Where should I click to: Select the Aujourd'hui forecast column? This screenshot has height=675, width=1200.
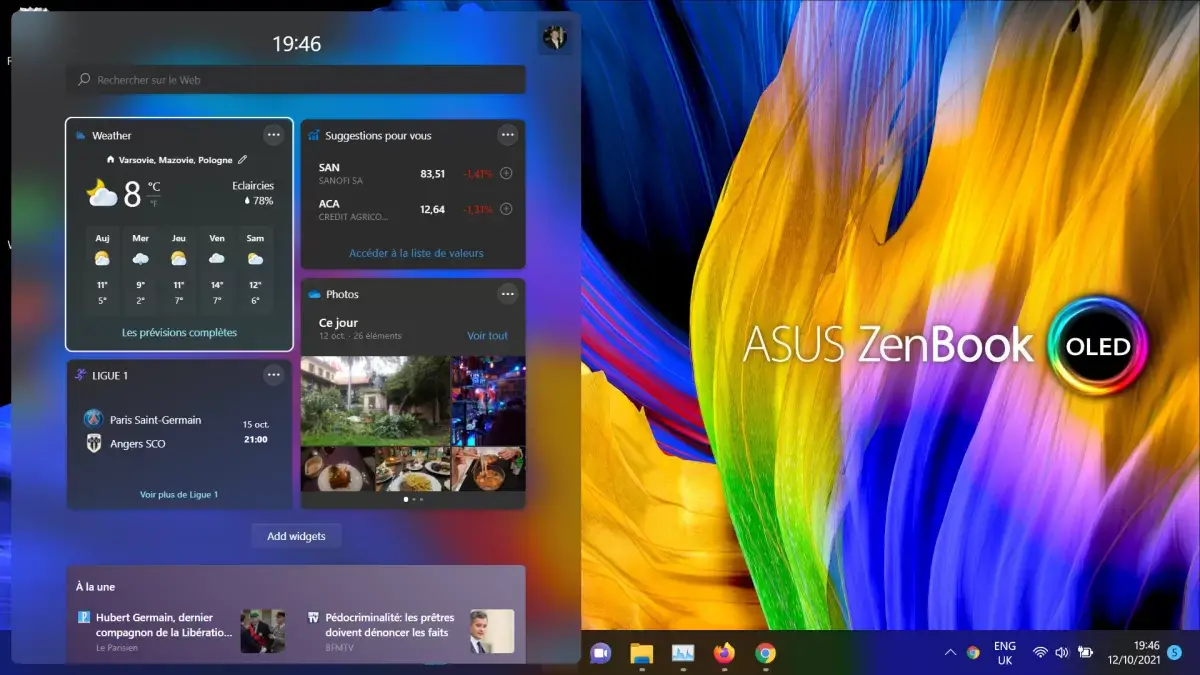tap(102, 270)
